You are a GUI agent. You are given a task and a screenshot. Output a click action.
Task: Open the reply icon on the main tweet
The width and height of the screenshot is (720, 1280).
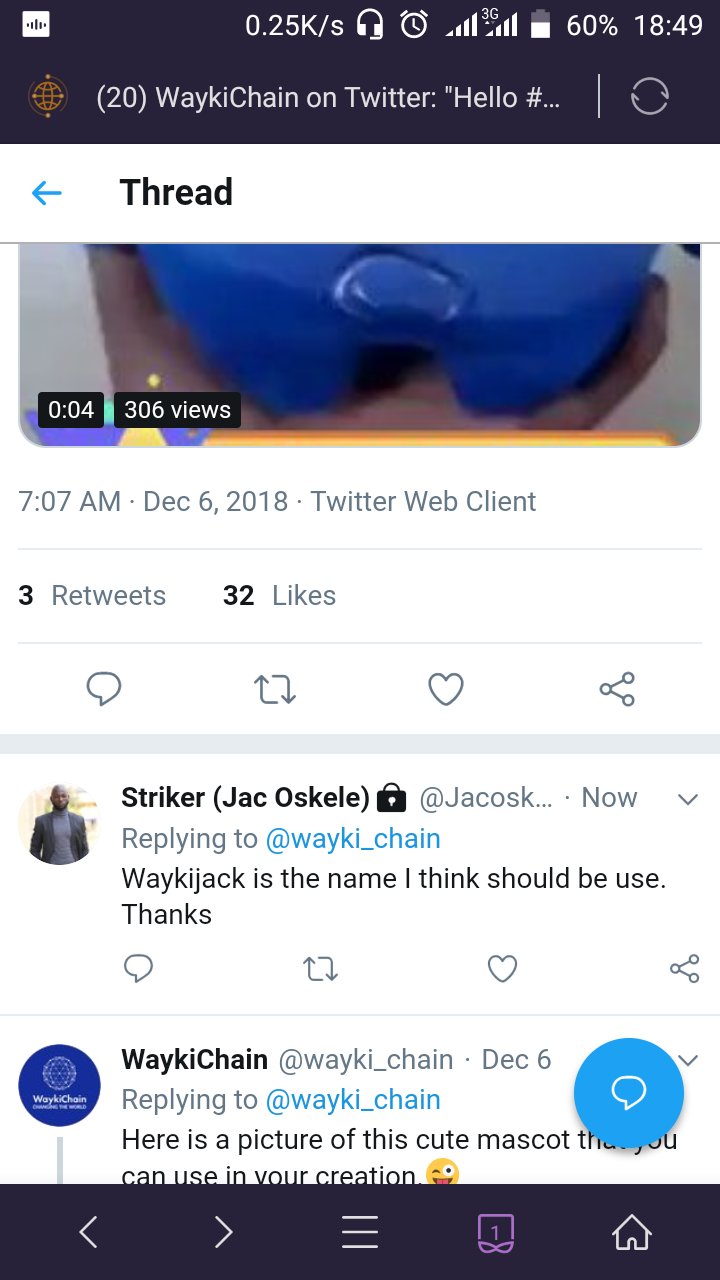(104, 689)
